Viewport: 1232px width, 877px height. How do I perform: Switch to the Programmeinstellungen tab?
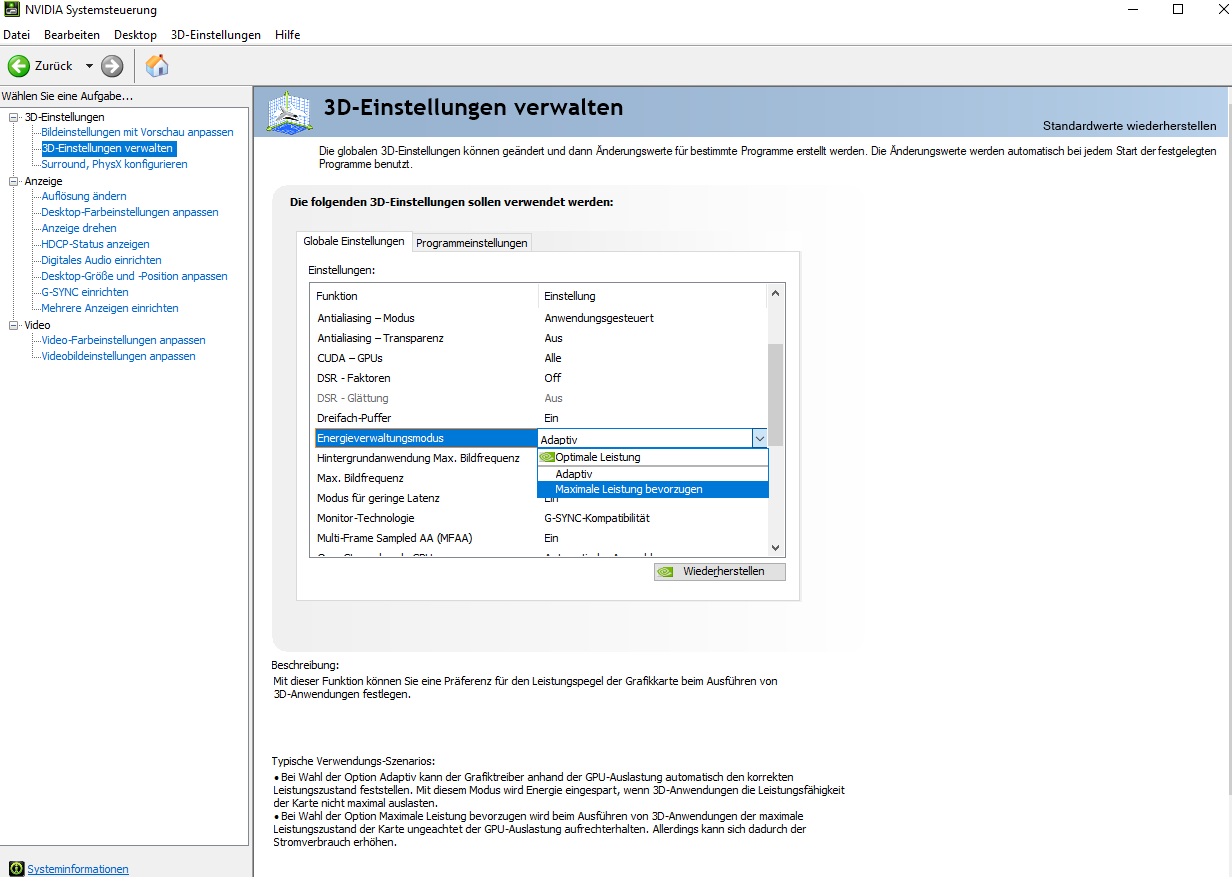point(471,243)
